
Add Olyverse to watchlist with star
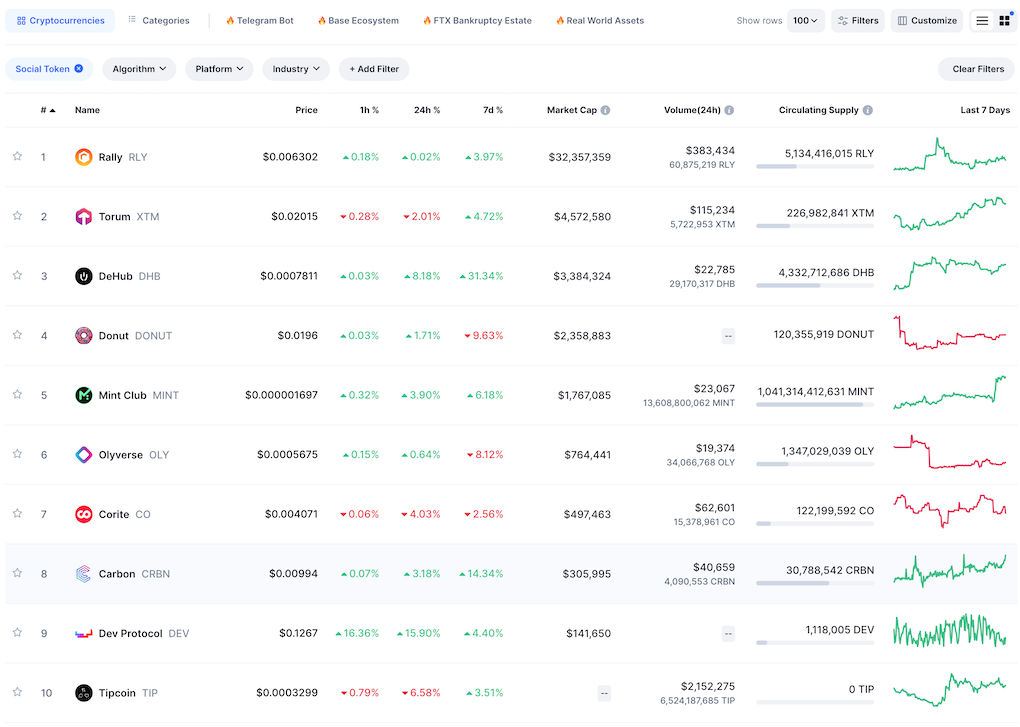point(18,454)
